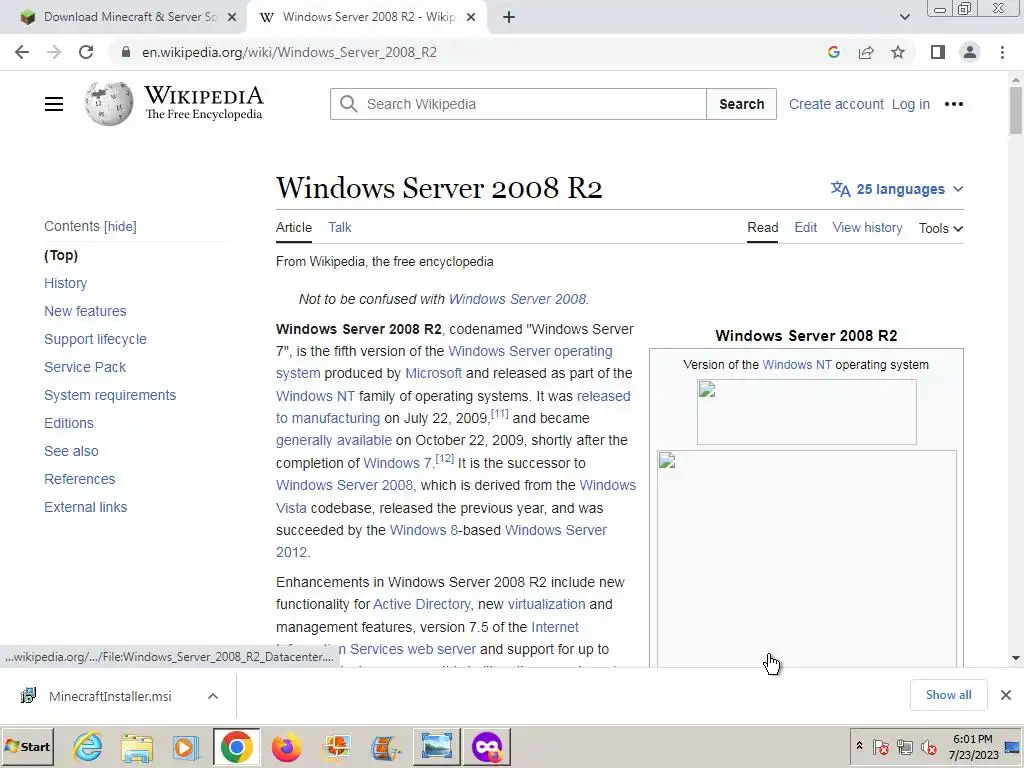Open a new tab with the plus icon
The height and width of the screenshot is (768, 1024).
(x=509, y=17)
